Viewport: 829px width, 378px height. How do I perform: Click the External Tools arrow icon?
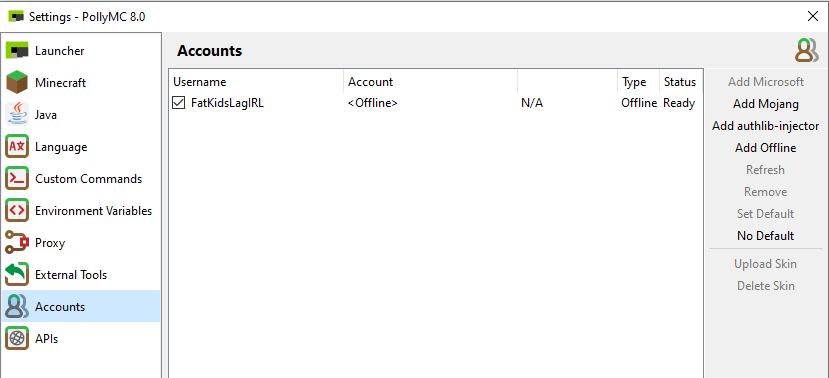16,275
